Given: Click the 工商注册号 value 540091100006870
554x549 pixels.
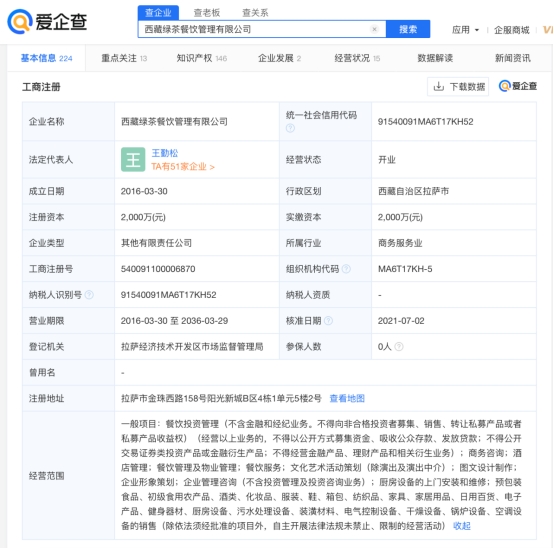Looking at the screenshot, I should tap(158, 269).
